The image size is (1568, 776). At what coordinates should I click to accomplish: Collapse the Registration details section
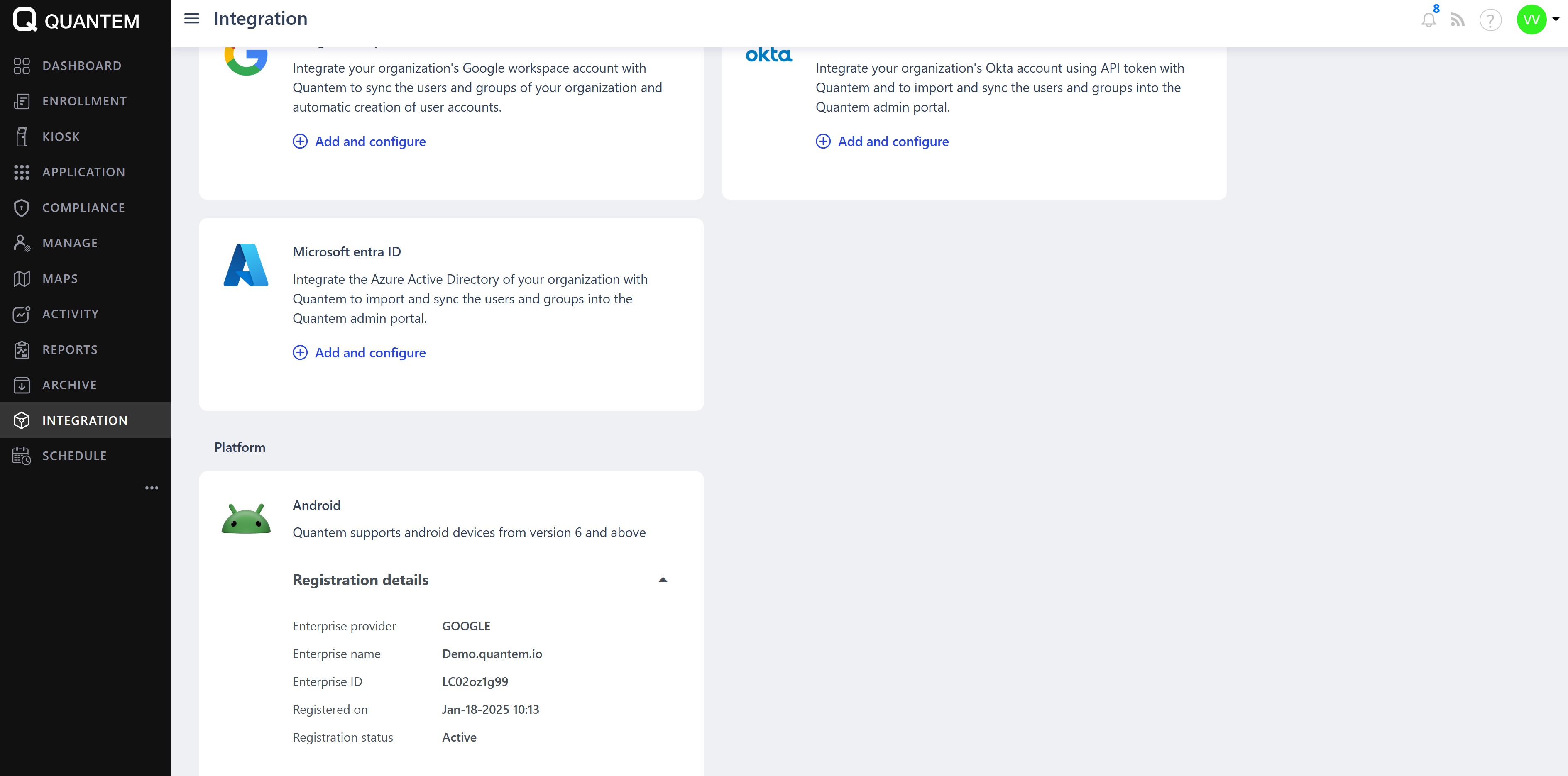click(663, 580)
